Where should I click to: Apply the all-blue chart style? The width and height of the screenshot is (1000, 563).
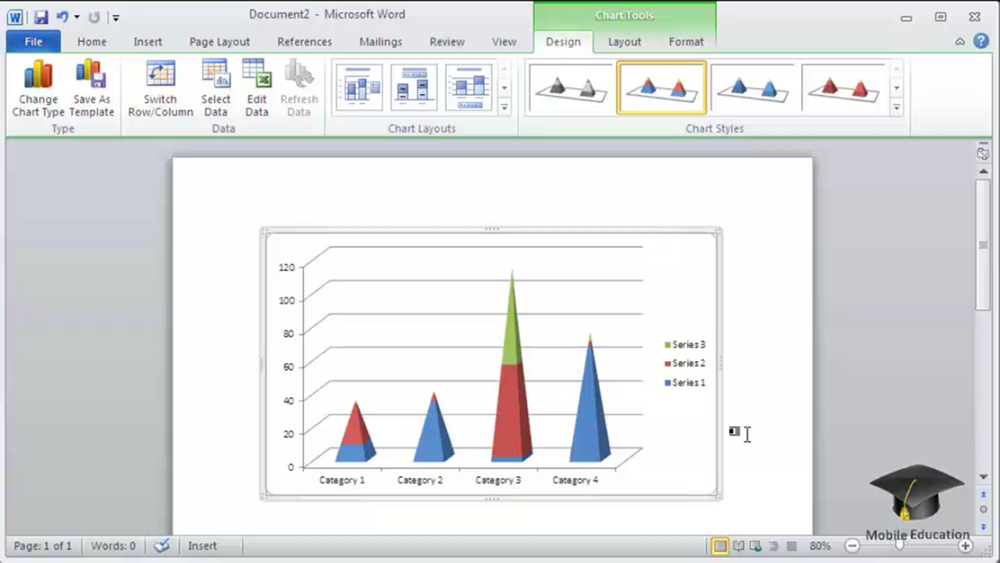[x=753, y=88]
